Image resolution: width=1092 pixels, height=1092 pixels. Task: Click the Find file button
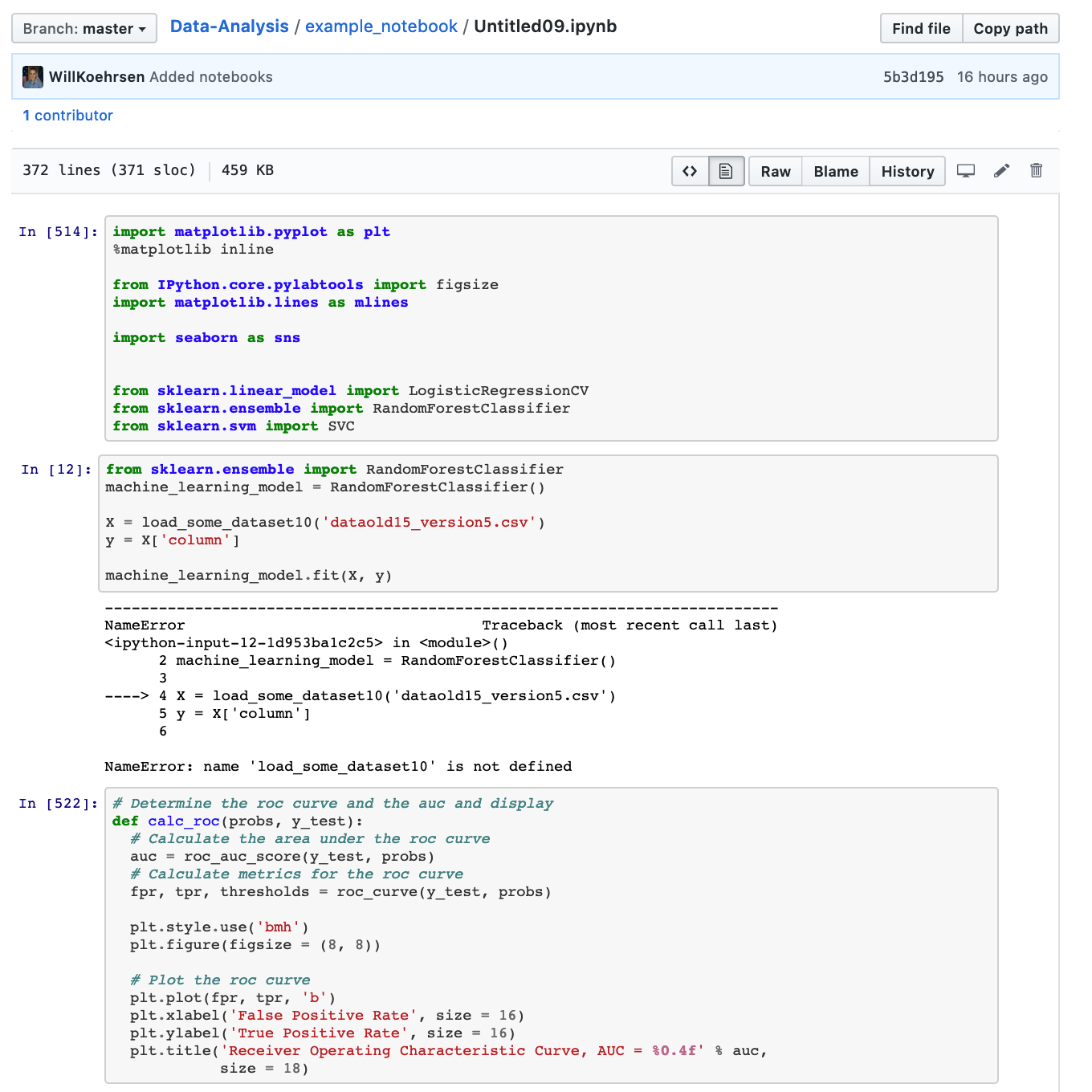(x=921, y=29)
